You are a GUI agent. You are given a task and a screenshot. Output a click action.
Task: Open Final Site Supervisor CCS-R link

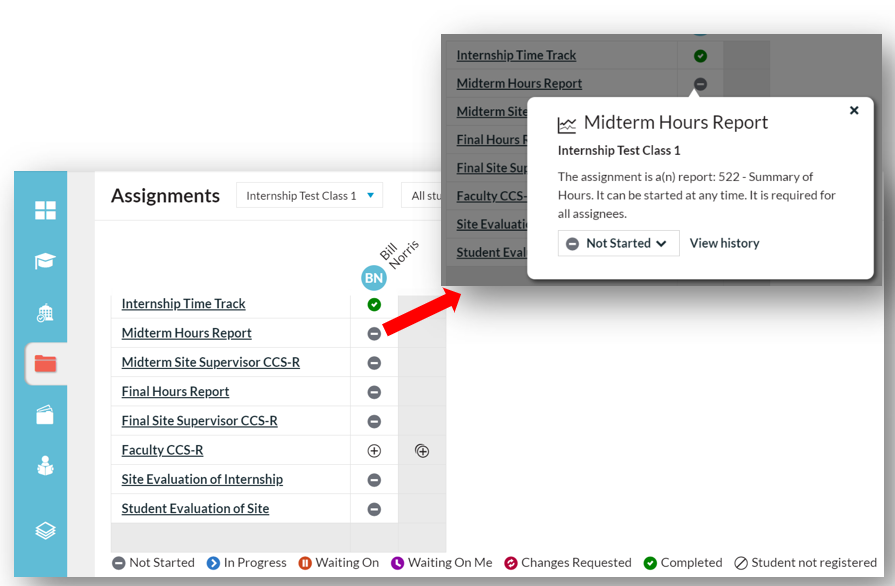click(199, 421)
